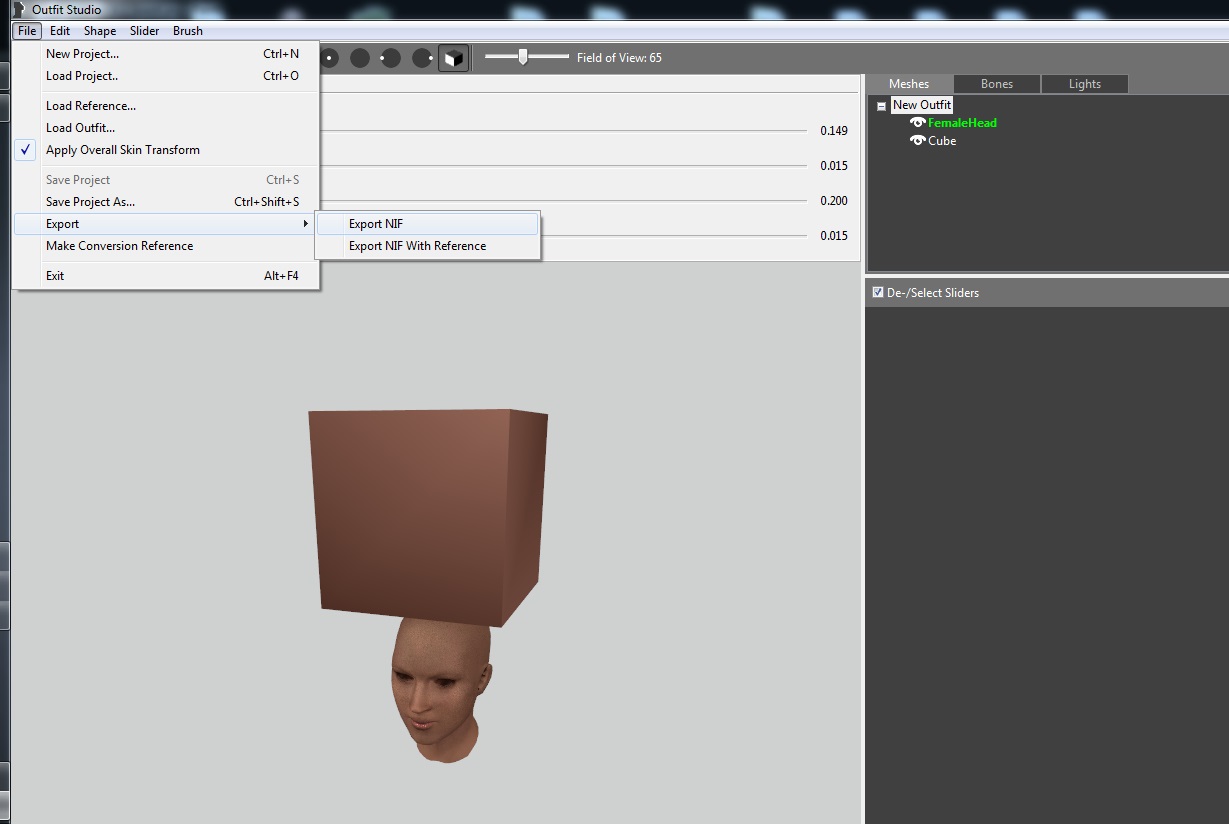Viewport: 1229px width, 824px height.
Task: Choose Load Reference... menu entry
Action: 166,106
